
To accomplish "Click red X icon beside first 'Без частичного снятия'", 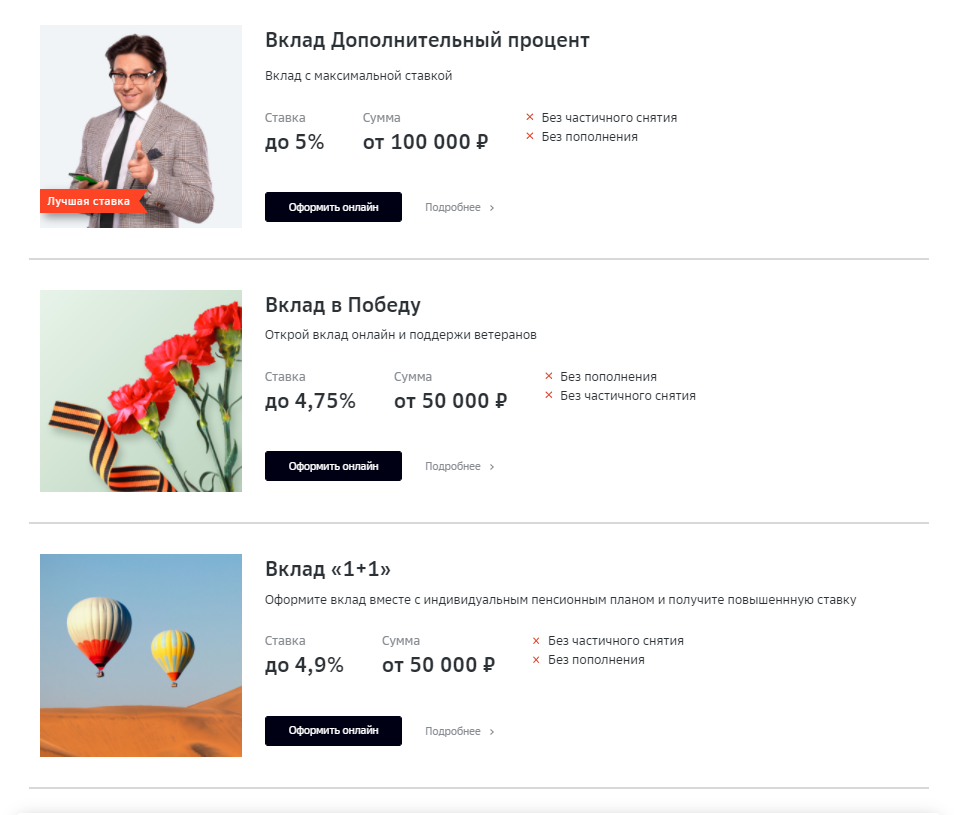I will click(x=530, y=118).
